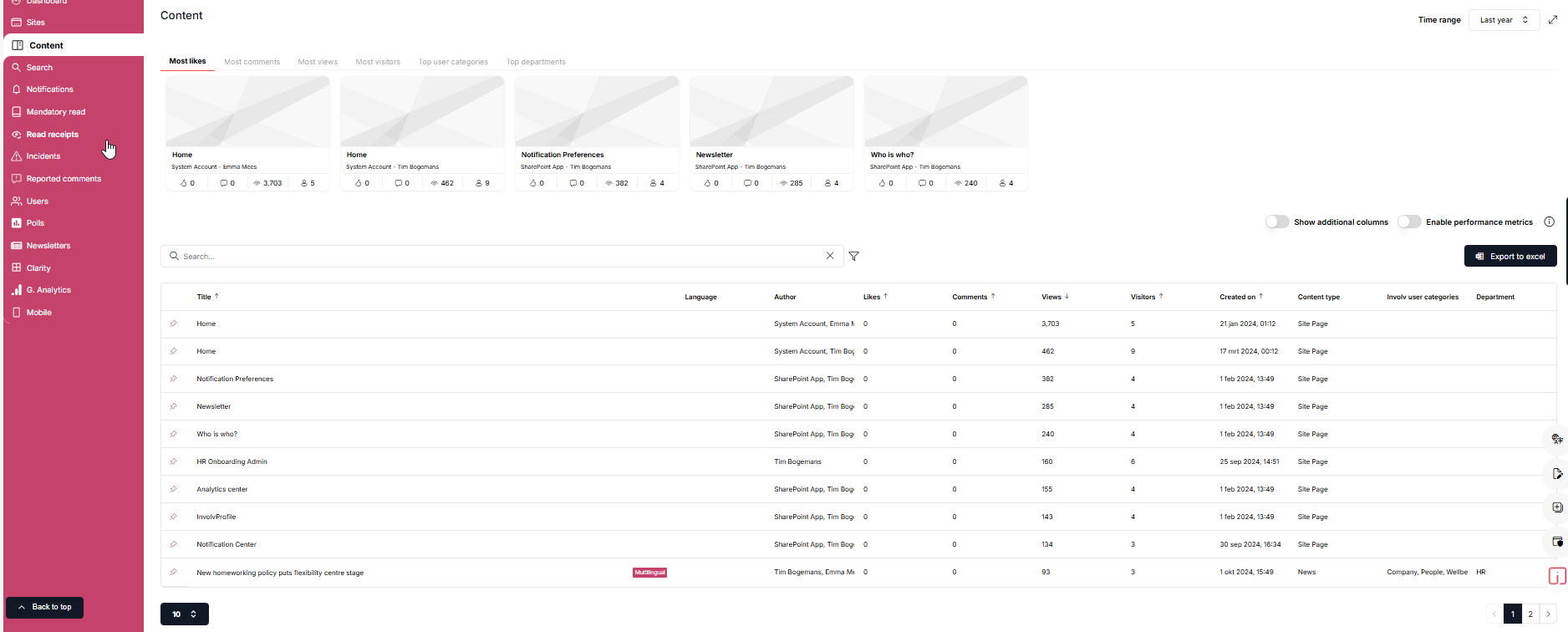This screenshot has width=1568, height=632.
Task: Open Who is who? card thumbnail
Action: tap(946, 112)
